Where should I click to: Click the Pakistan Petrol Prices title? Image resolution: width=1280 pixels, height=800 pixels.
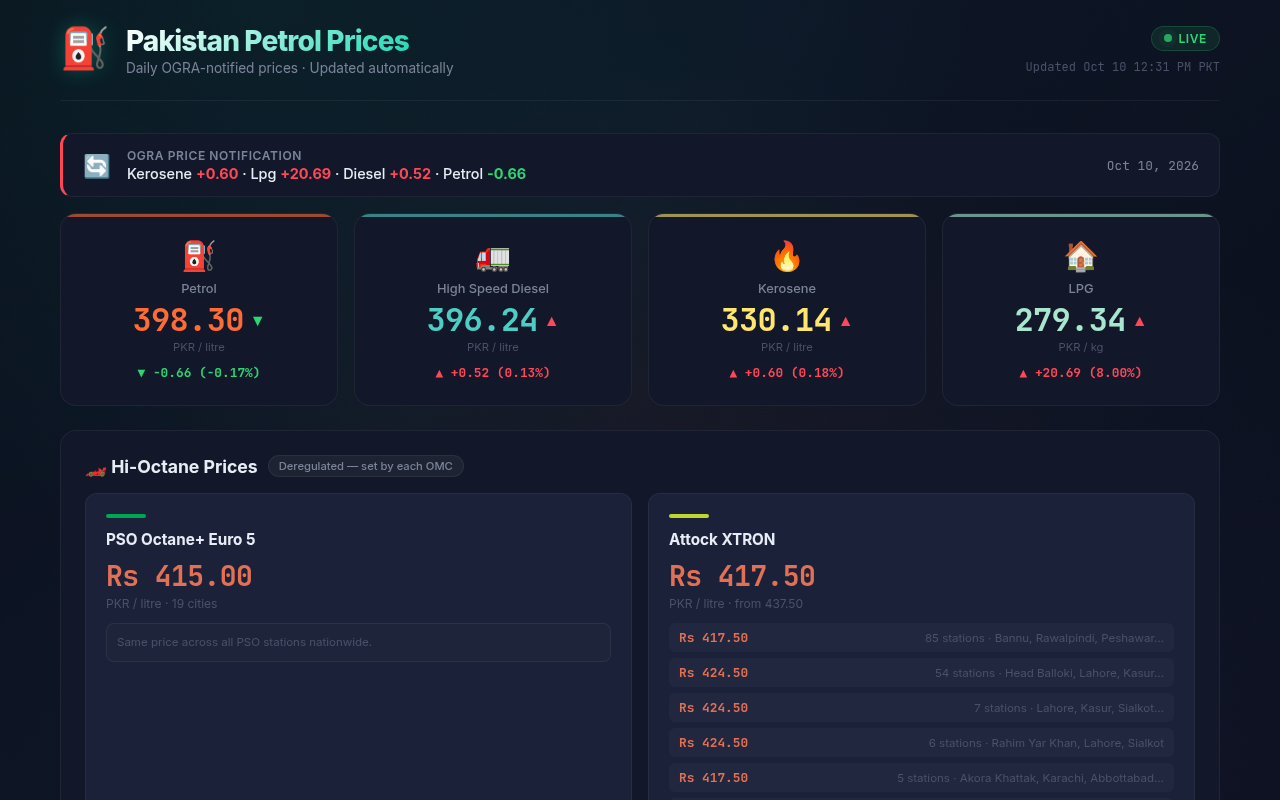pyautogui.click(x=267, y=41)
